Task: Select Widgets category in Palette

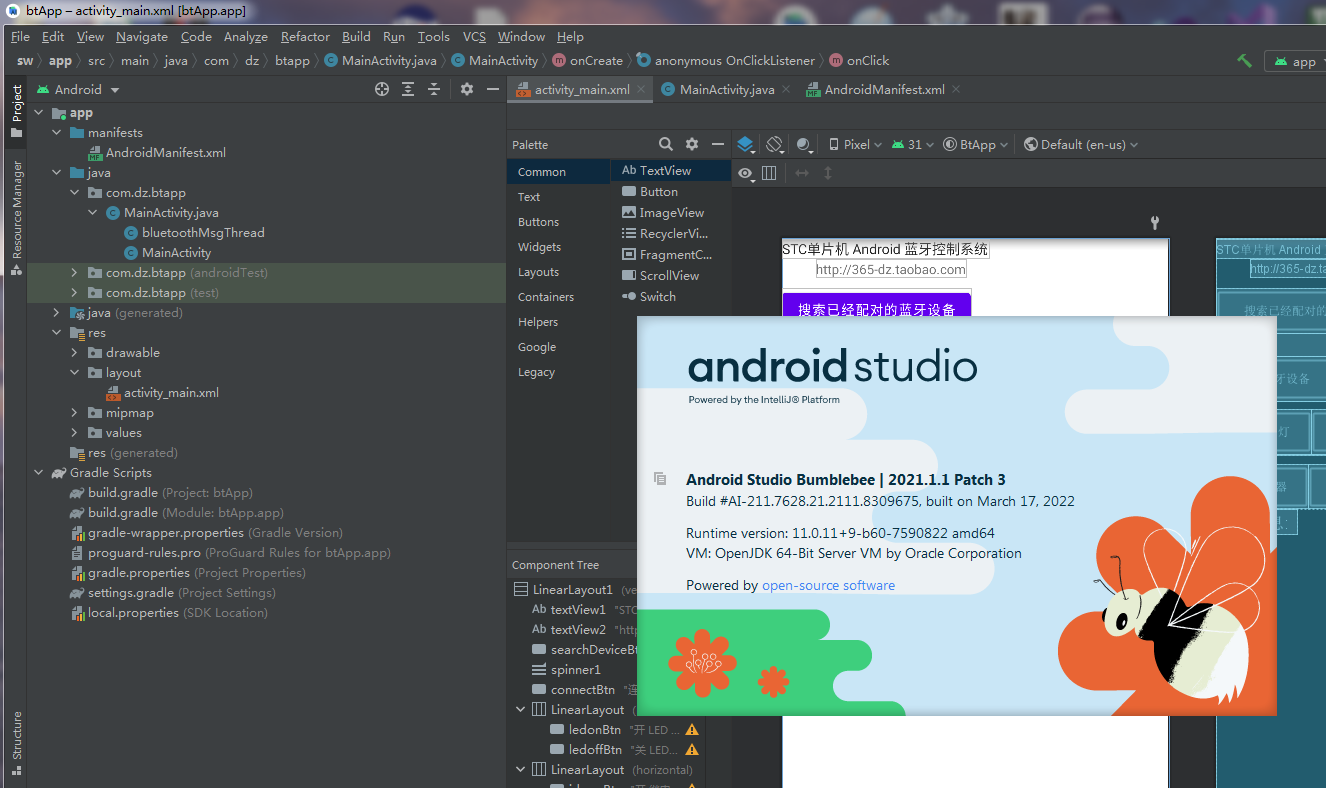Action: [539, 247]
